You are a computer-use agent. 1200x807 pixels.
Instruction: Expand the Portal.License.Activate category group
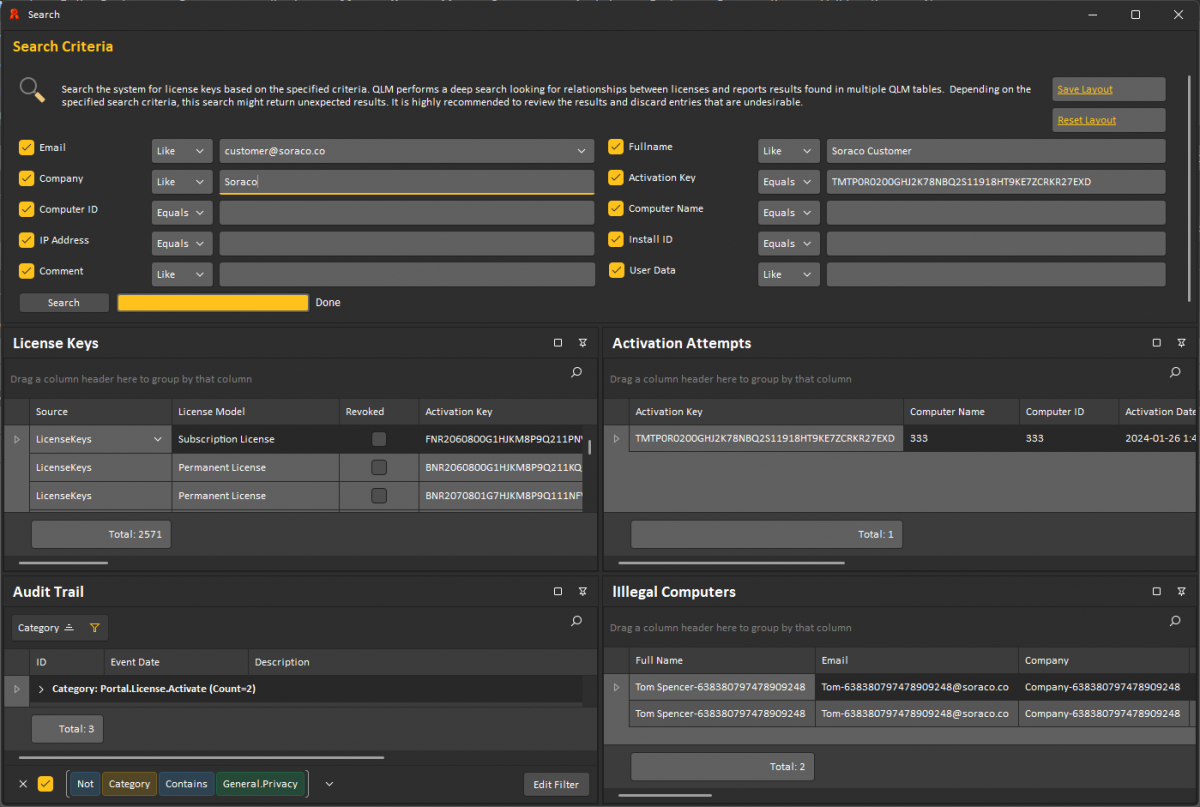coord(40,688)
